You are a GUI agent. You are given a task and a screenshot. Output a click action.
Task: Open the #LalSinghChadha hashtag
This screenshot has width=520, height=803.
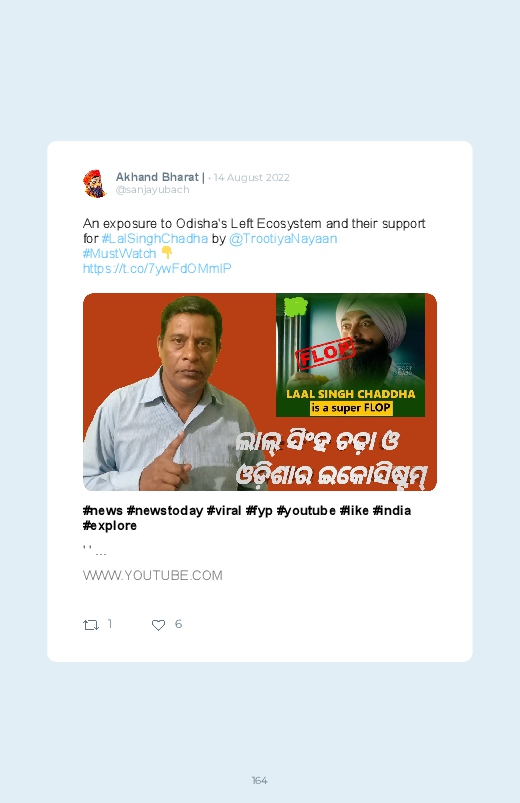[155, 239]
